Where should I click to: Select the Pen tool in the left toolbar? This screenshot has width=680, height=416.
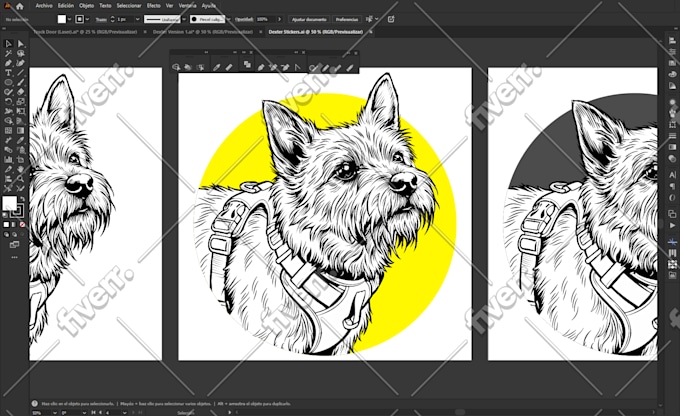[x=8, y=63]
